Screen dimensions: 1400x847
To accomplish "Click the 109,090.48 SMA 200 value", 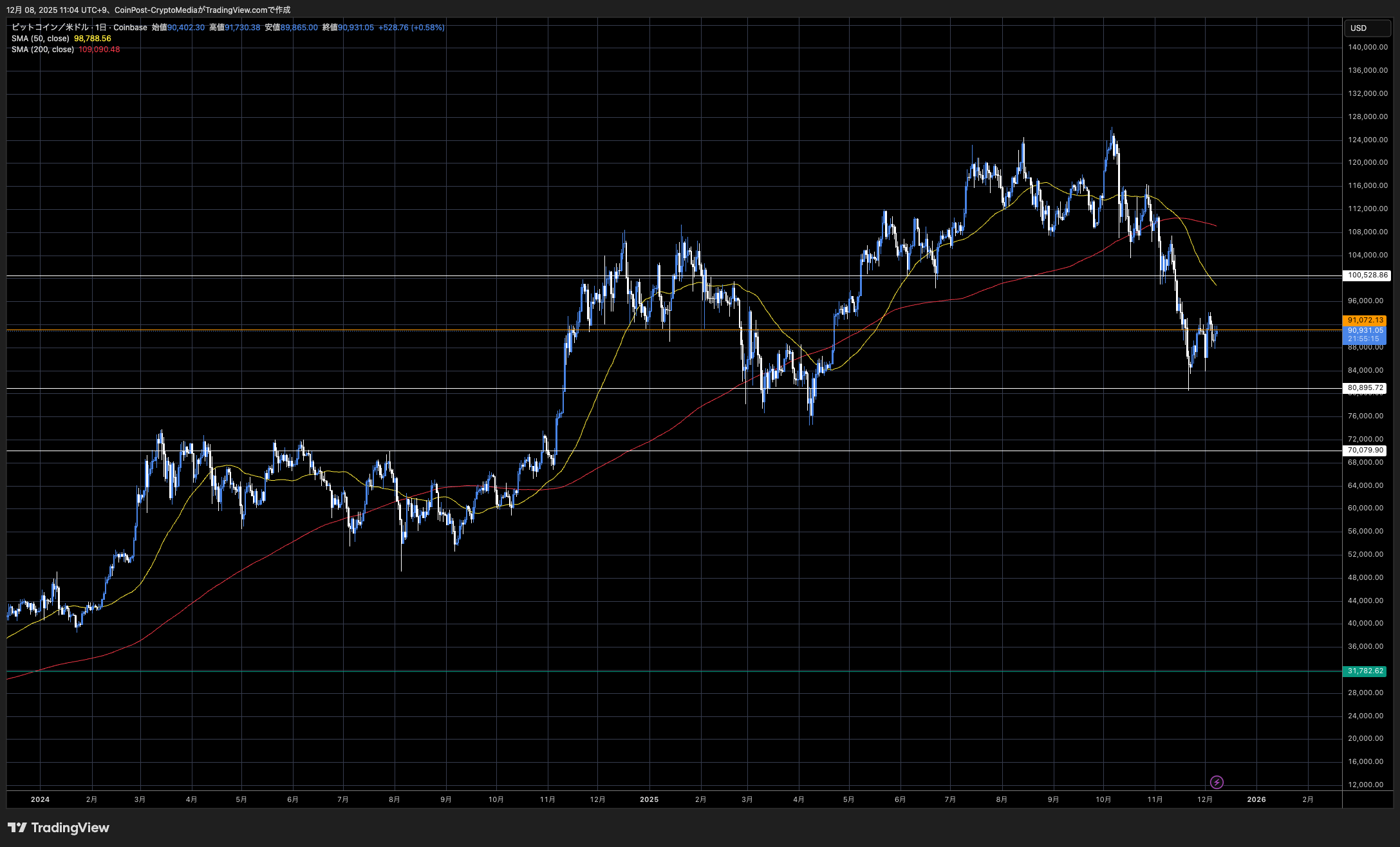I will [x=99, y=50].
